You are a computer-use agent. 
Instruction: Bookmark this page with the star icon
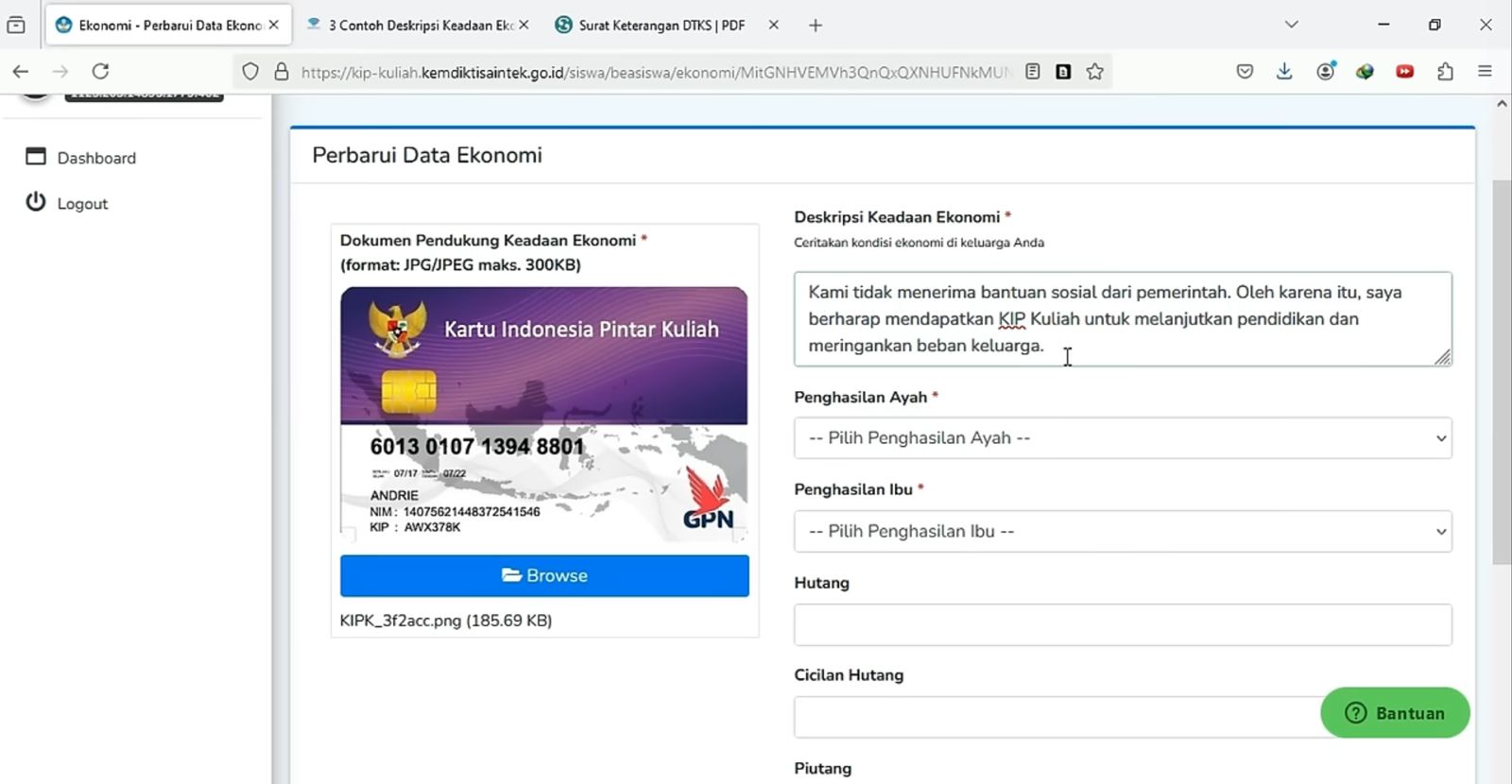[x=1094, y=72]
